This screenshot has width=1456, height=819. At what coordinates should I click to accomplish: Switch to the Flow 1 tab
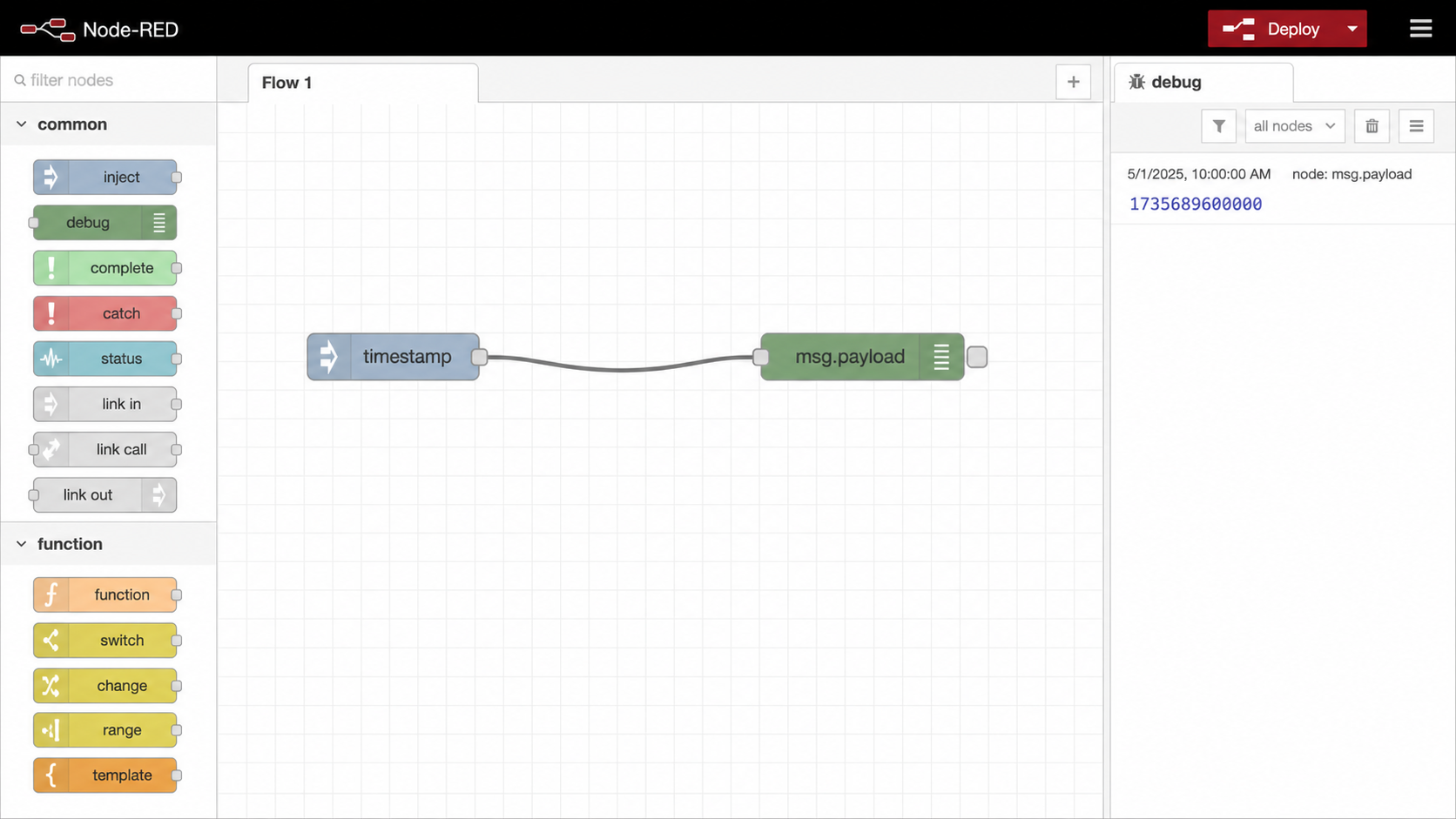[x=363, y=83]
